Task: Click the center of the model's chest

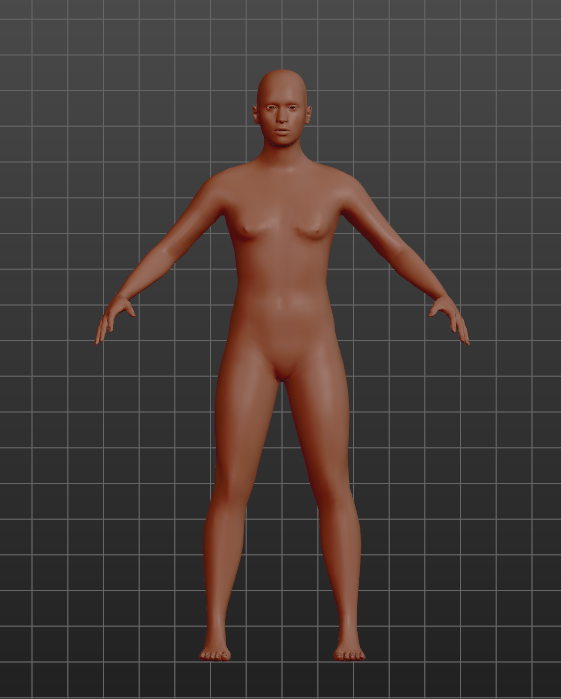Action: pos(282,223)
